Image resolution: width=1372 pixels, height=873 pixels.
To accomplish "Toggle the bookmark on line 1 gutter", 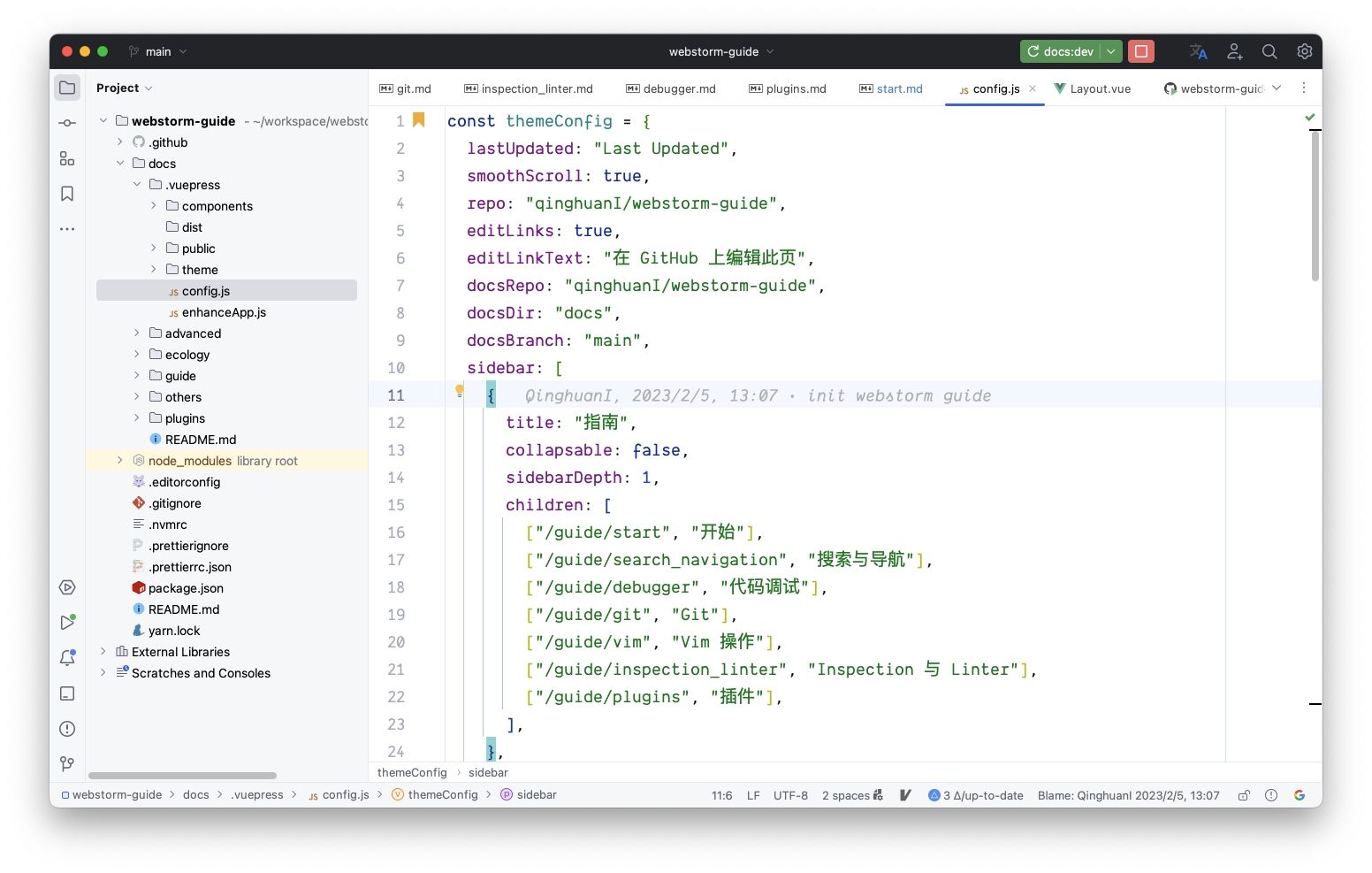I will point(419,120).
